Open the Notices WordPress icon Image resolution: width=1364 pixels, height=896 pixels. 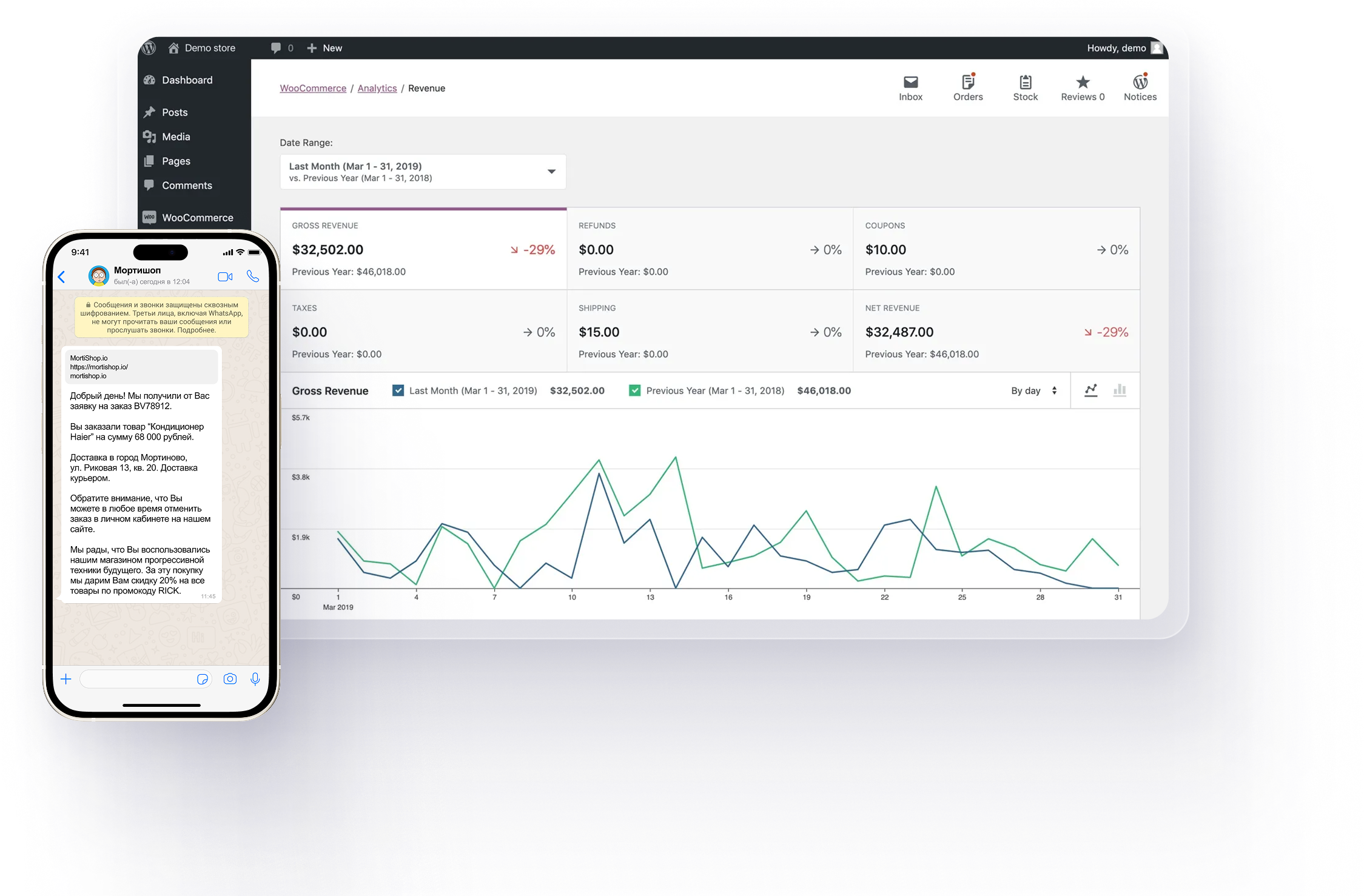click(x=1140, y=81)
